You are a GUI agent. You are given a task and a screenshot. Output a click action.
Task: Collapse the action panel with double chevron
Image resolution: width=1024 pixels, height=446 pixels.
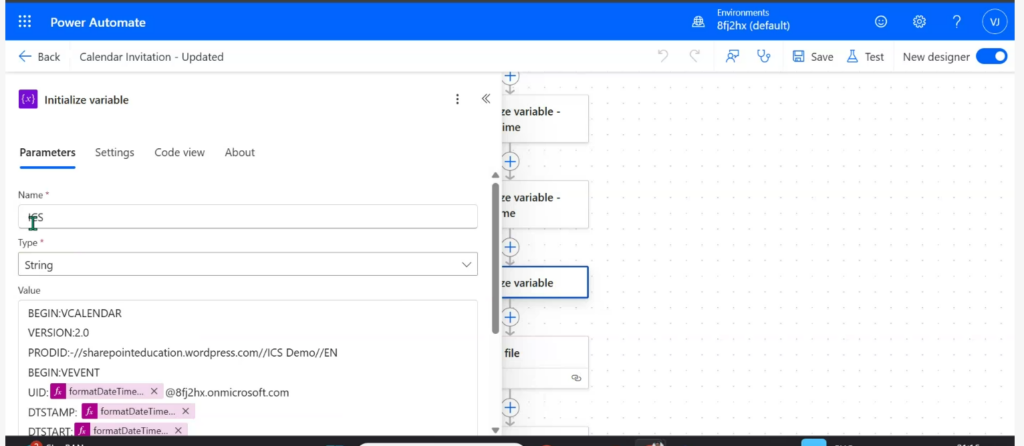coord(485,99)
